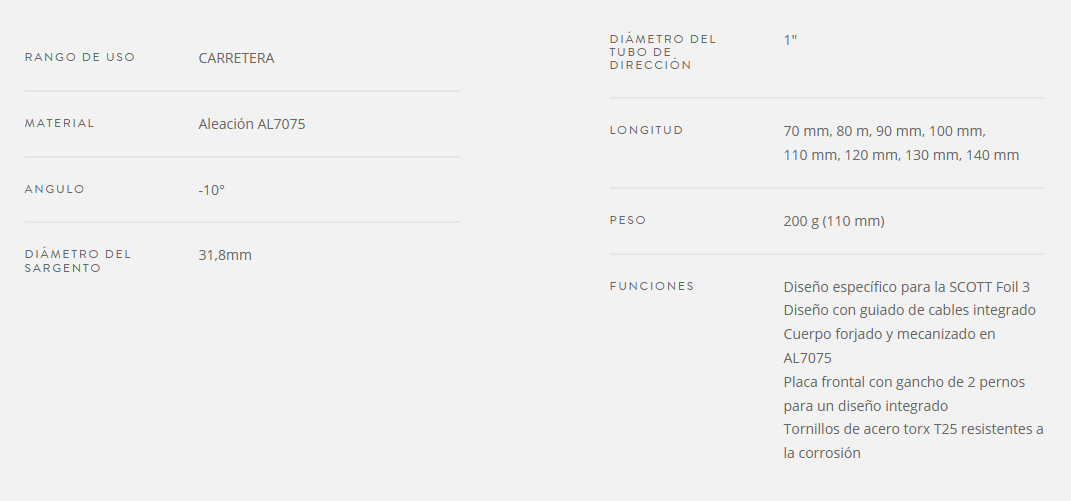This screenshot has height=501, width=1071.
Task: Select the 31,8mm clamp diameter value
Action: [225, 255]
